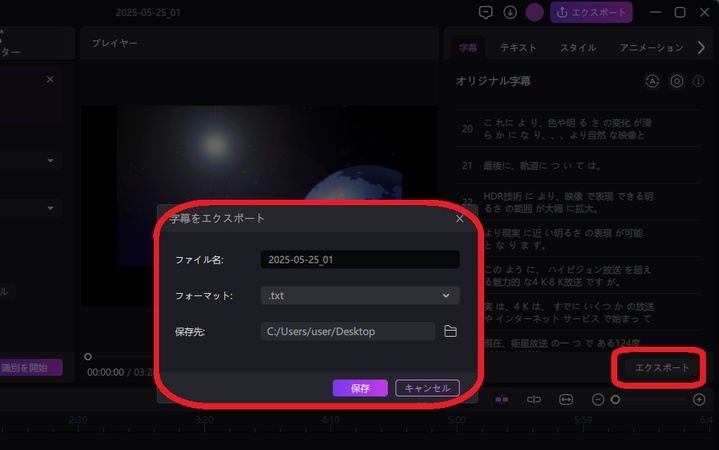Zoom out timeline with minus icon
Screen dimensions: 719x450
pos(598,400)
